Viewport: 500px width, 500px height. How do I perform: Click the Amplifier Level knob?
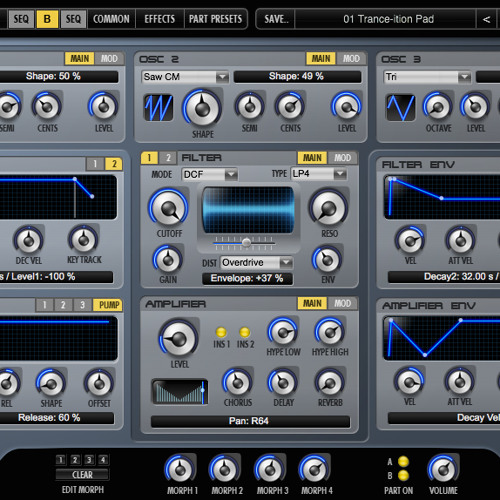tap(179, 339)
